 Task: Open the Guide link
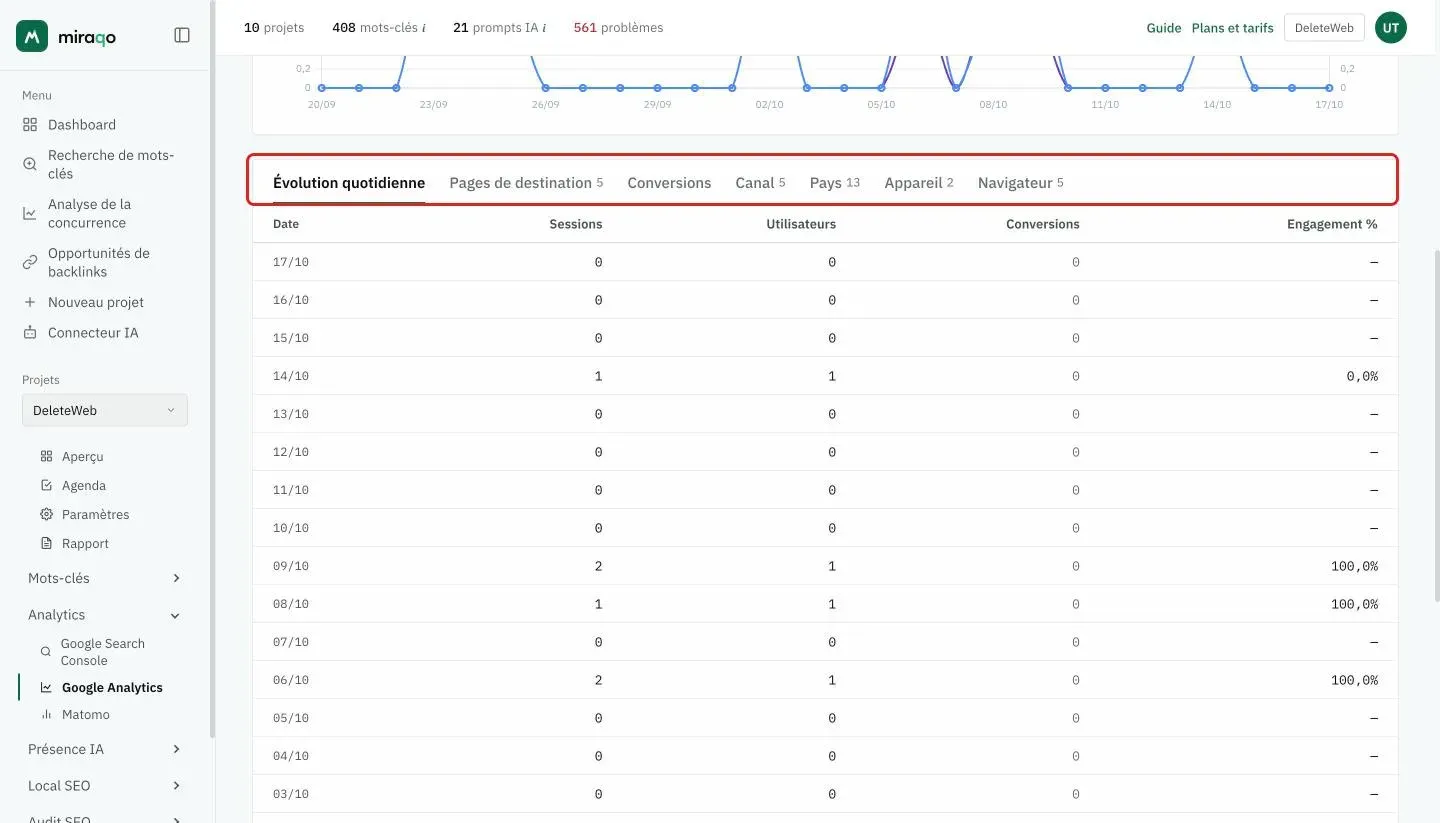1164,28
